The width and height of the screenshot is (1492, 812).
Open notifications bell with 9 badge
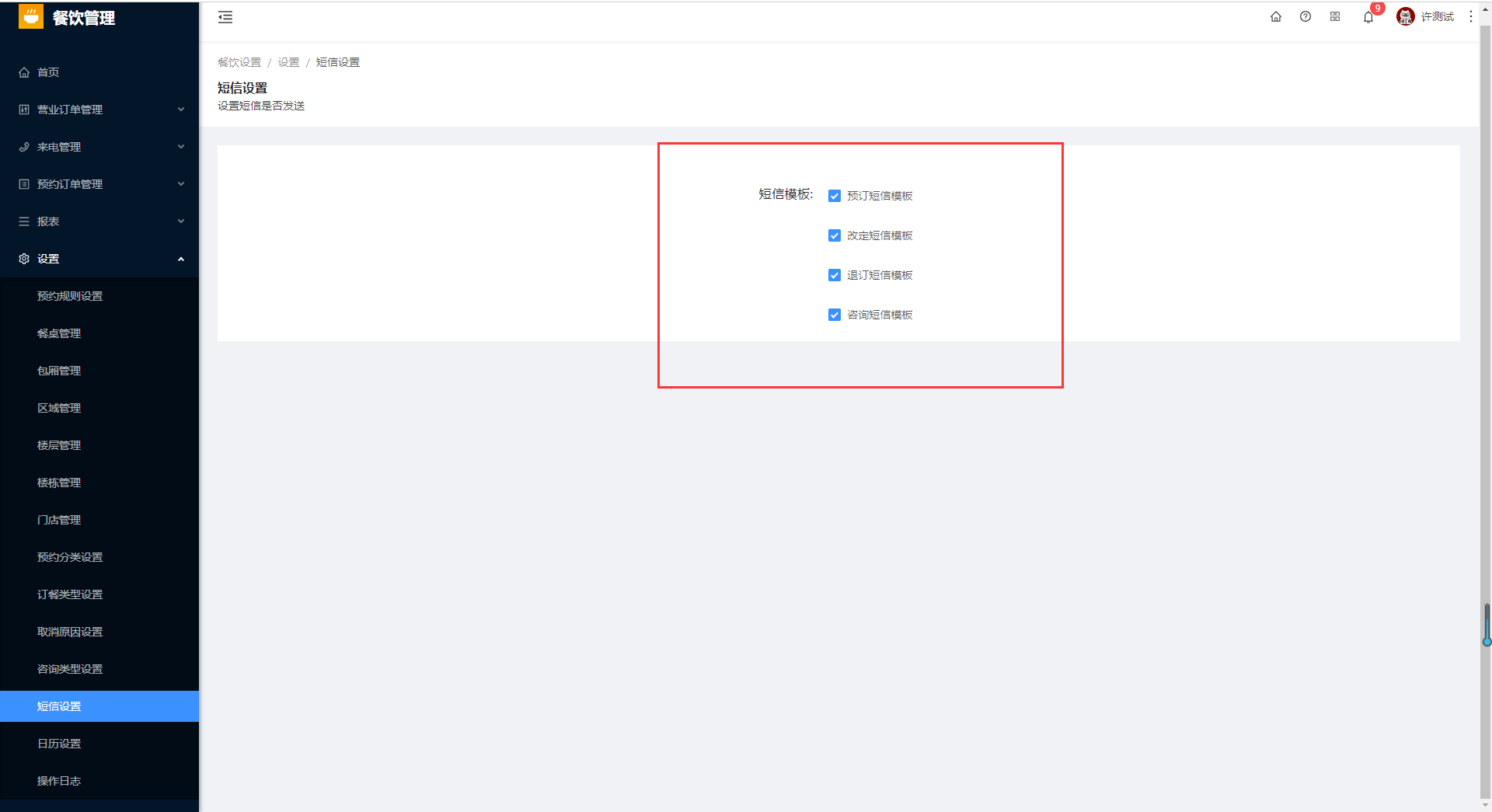pyautogui.click(x=1368, y=17)
